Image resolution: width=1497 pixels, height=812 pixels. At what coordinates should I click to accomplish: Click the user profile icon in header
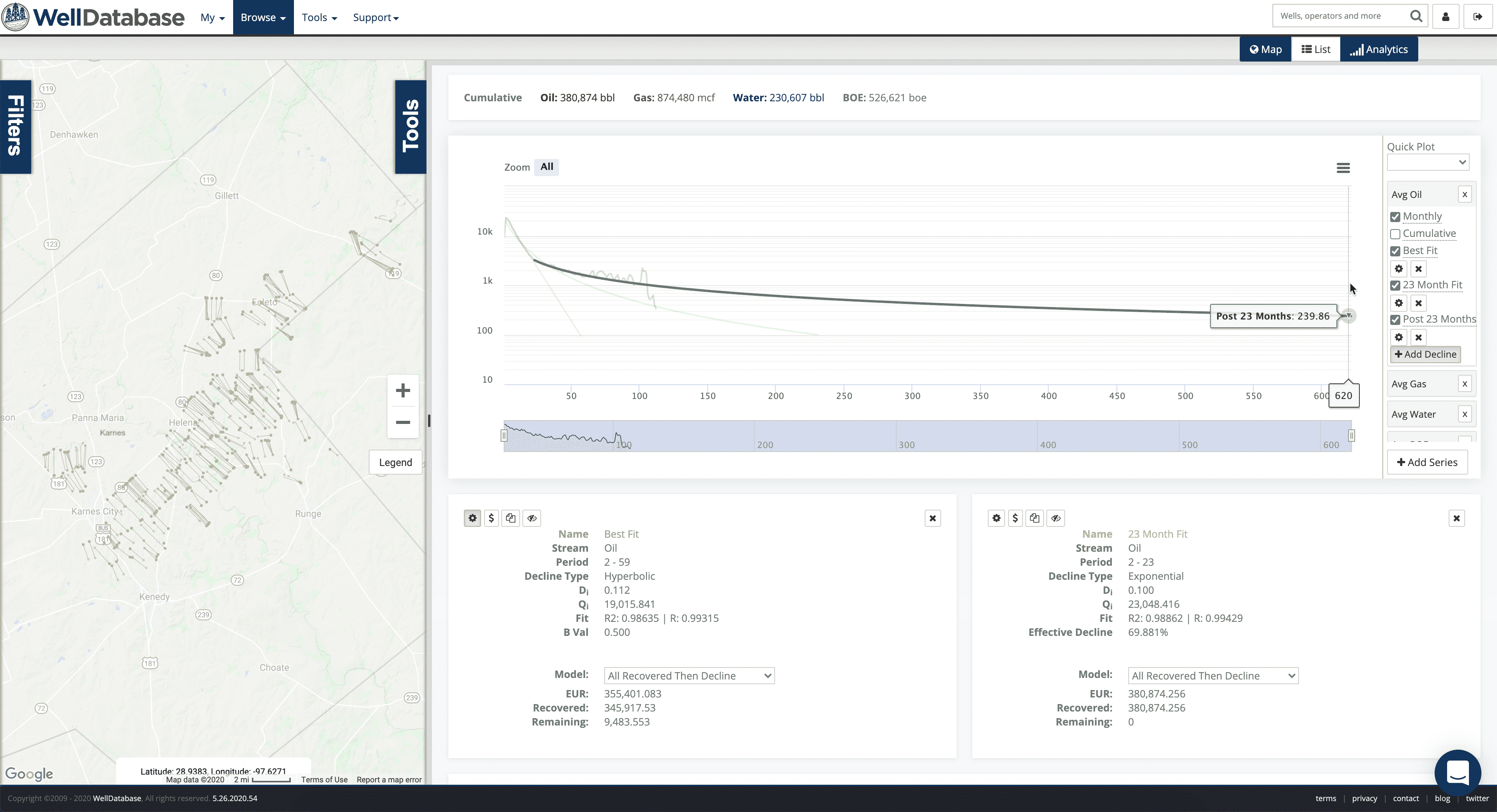tap(1445, 17)
